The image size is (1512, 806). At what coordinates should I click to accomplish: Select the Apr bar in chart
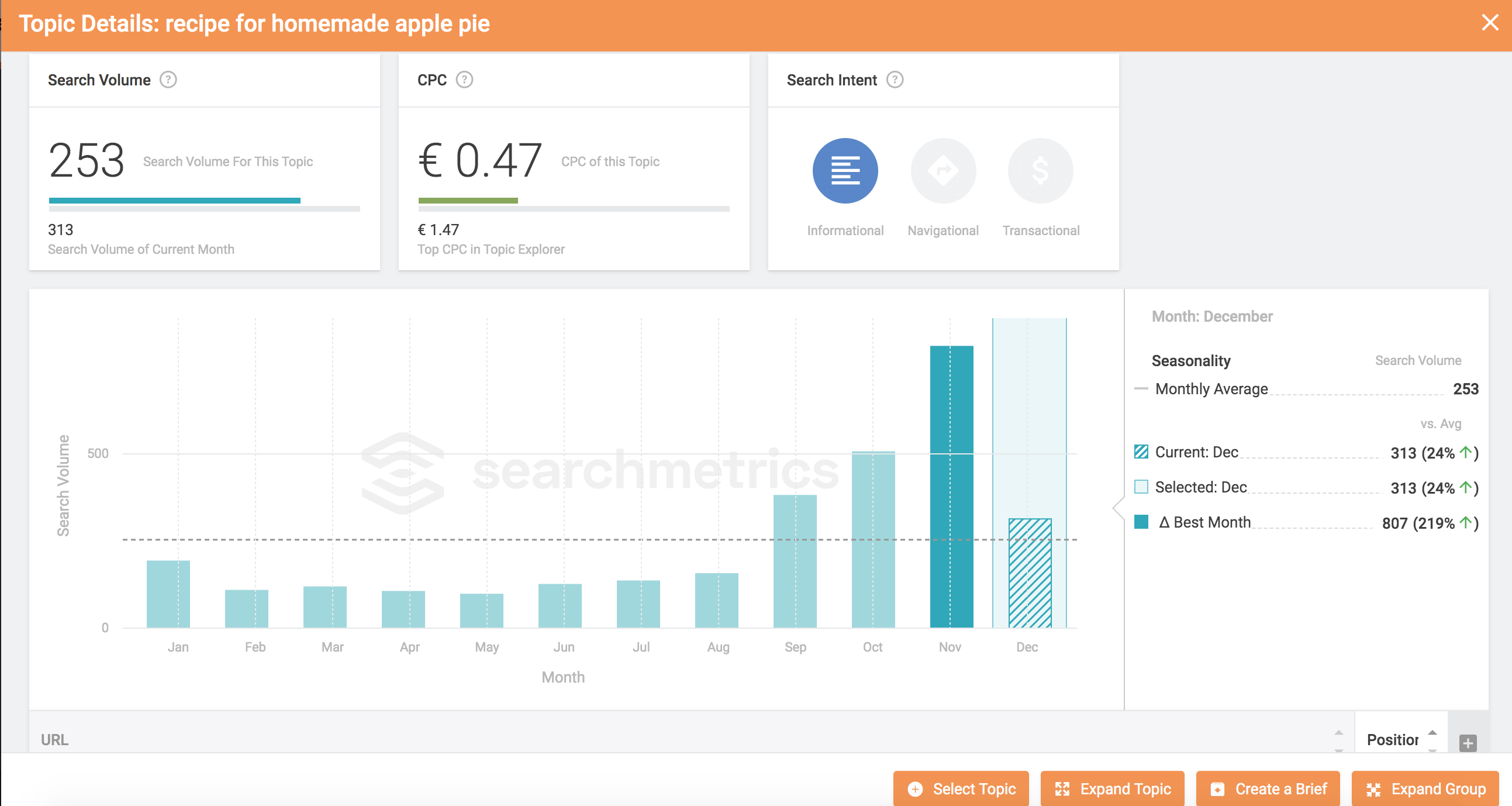point(403,609)
